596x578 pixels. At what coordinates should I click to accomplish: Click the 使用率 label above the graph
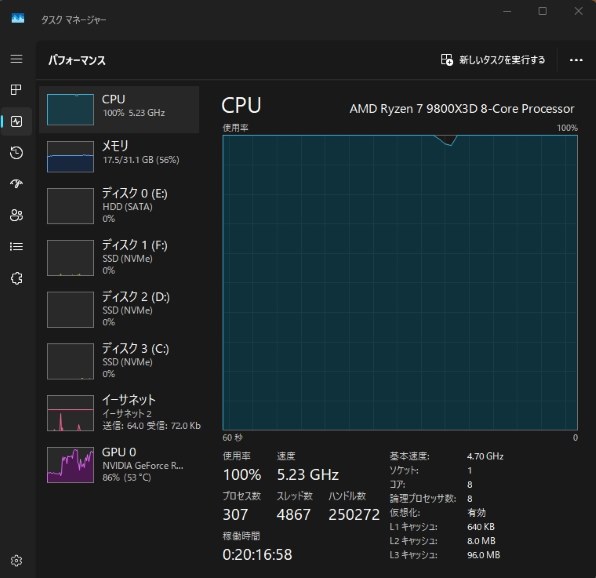[236, 128]
